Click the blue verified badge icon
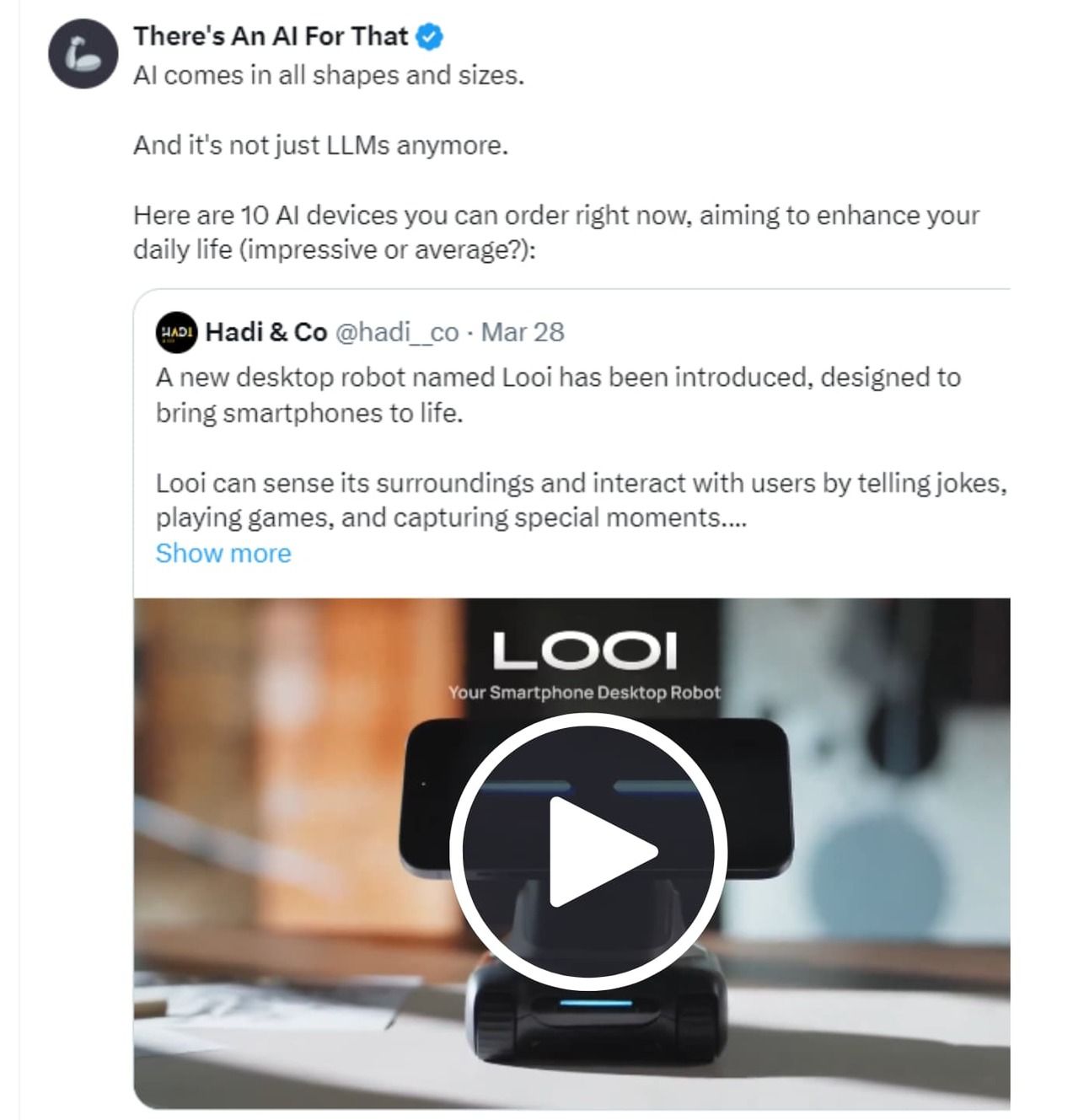This screenshot has height=1120, width=1089. point(431,37)
